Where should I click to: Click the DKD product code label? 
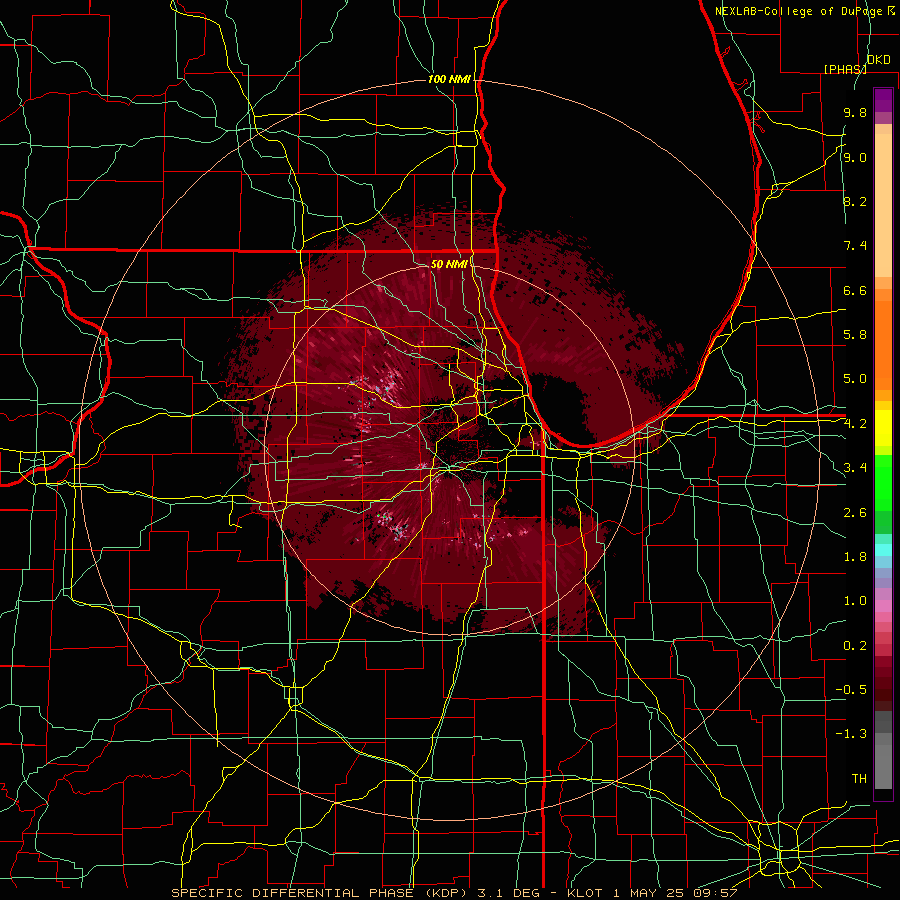879,60
